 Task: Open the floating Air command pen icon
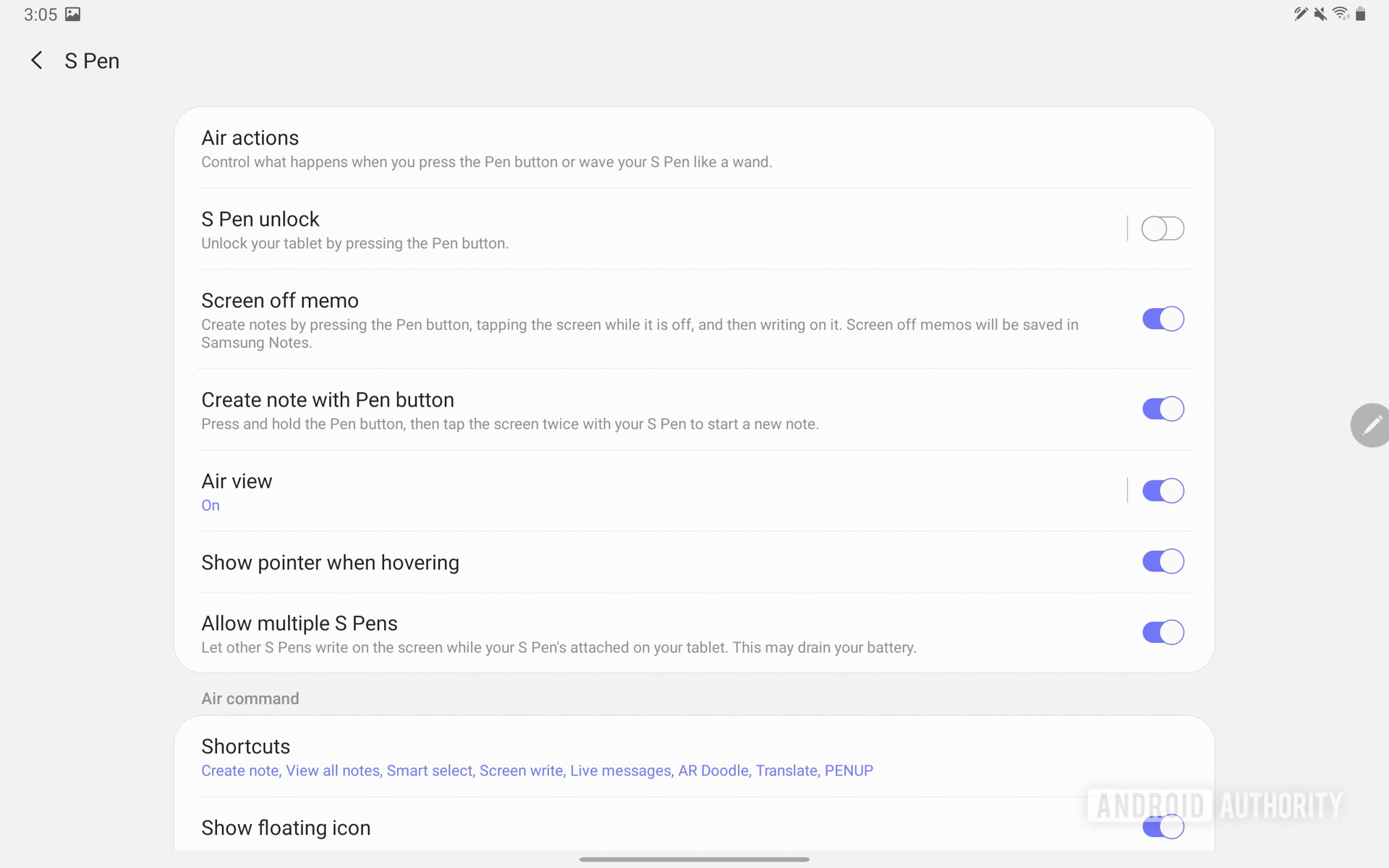point(1371,425)
